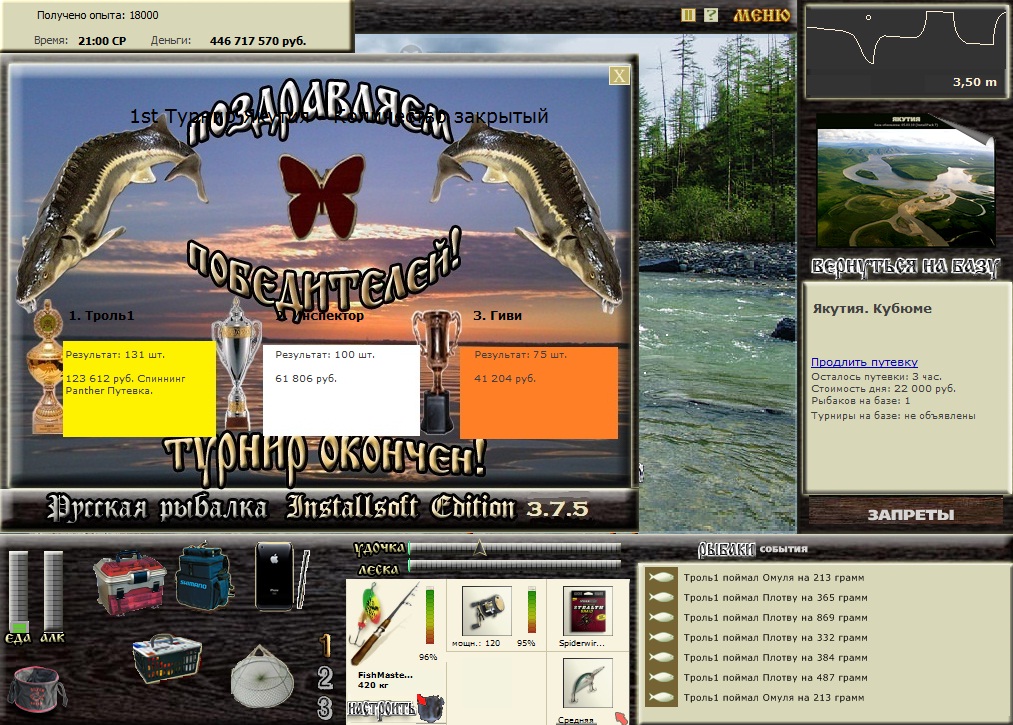Screen dimensions: 1013x725
Task: Click event 'Троль1 поймал Плотву на 384 грамм'
Action: coord(775,658)
